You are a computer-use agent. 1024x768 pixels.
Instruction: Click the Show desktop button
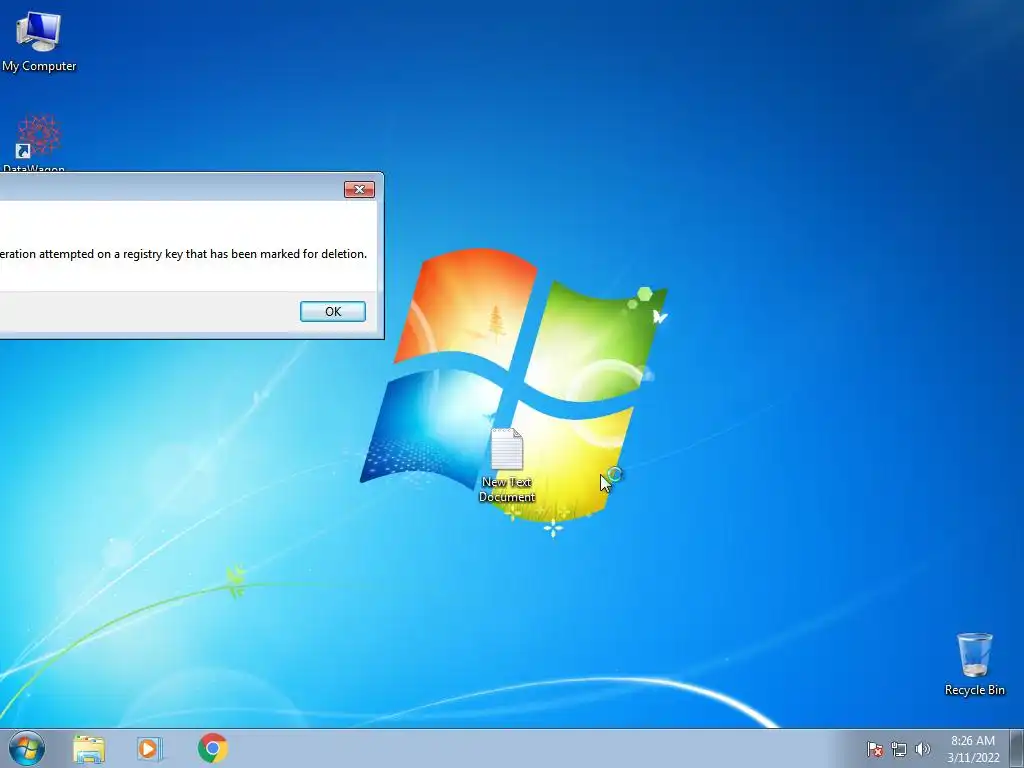click(x=1017, y=748)
